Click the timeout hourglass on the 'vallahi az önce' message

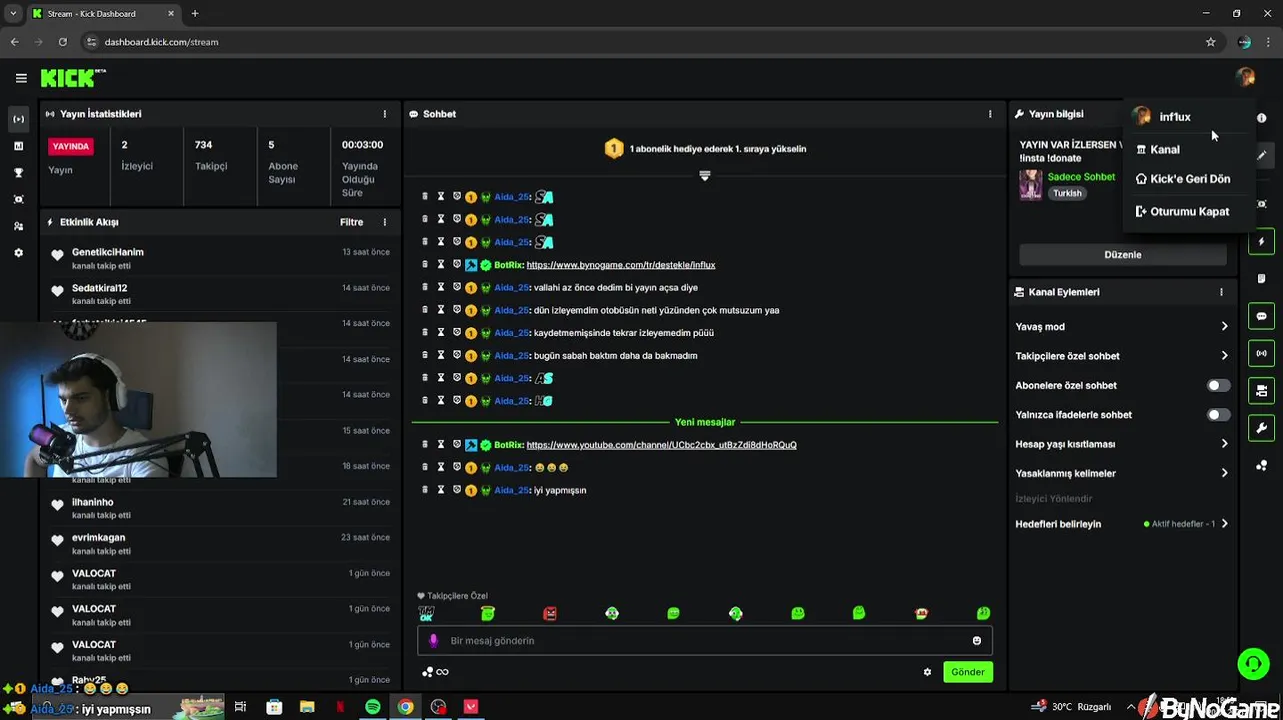[x=441, y=287]
